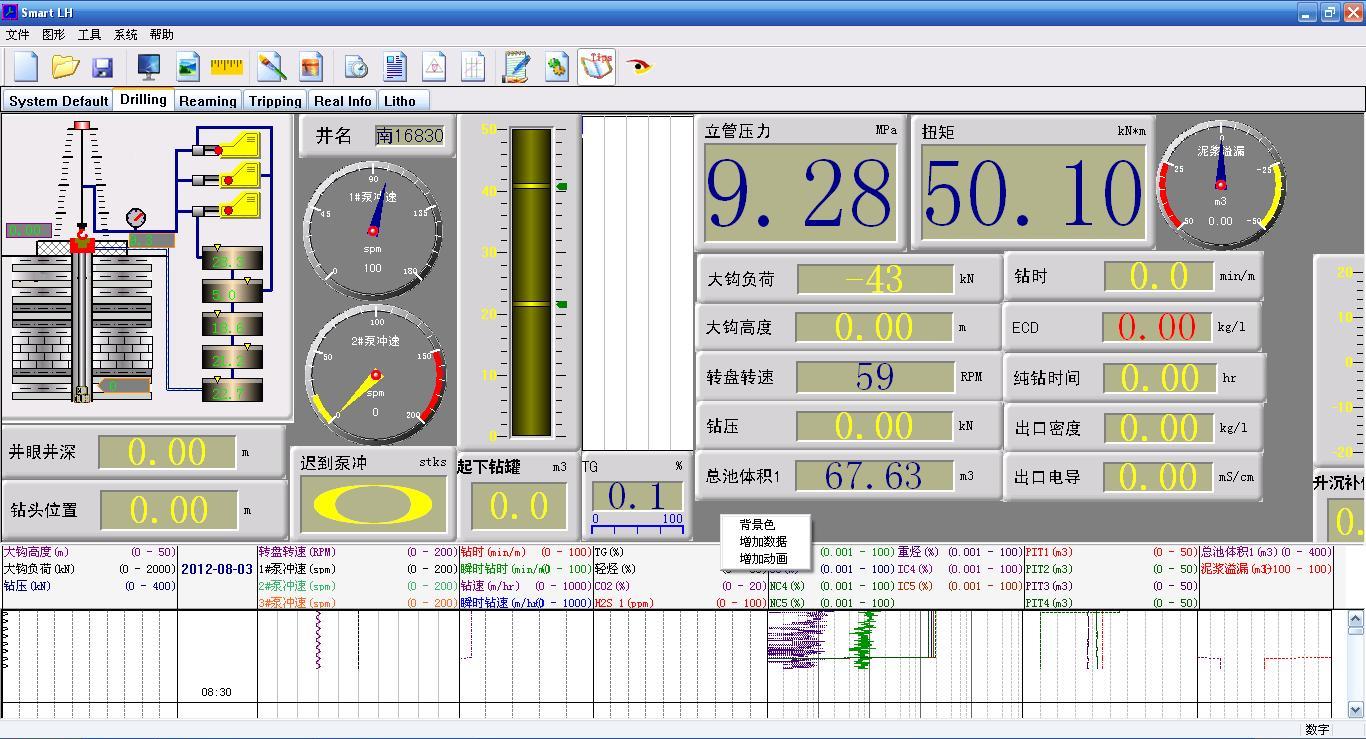Viewport: 1366px width, 739px height.
Task: Click the 08:30 time label on chart
Action: click(x=216, y=692)
